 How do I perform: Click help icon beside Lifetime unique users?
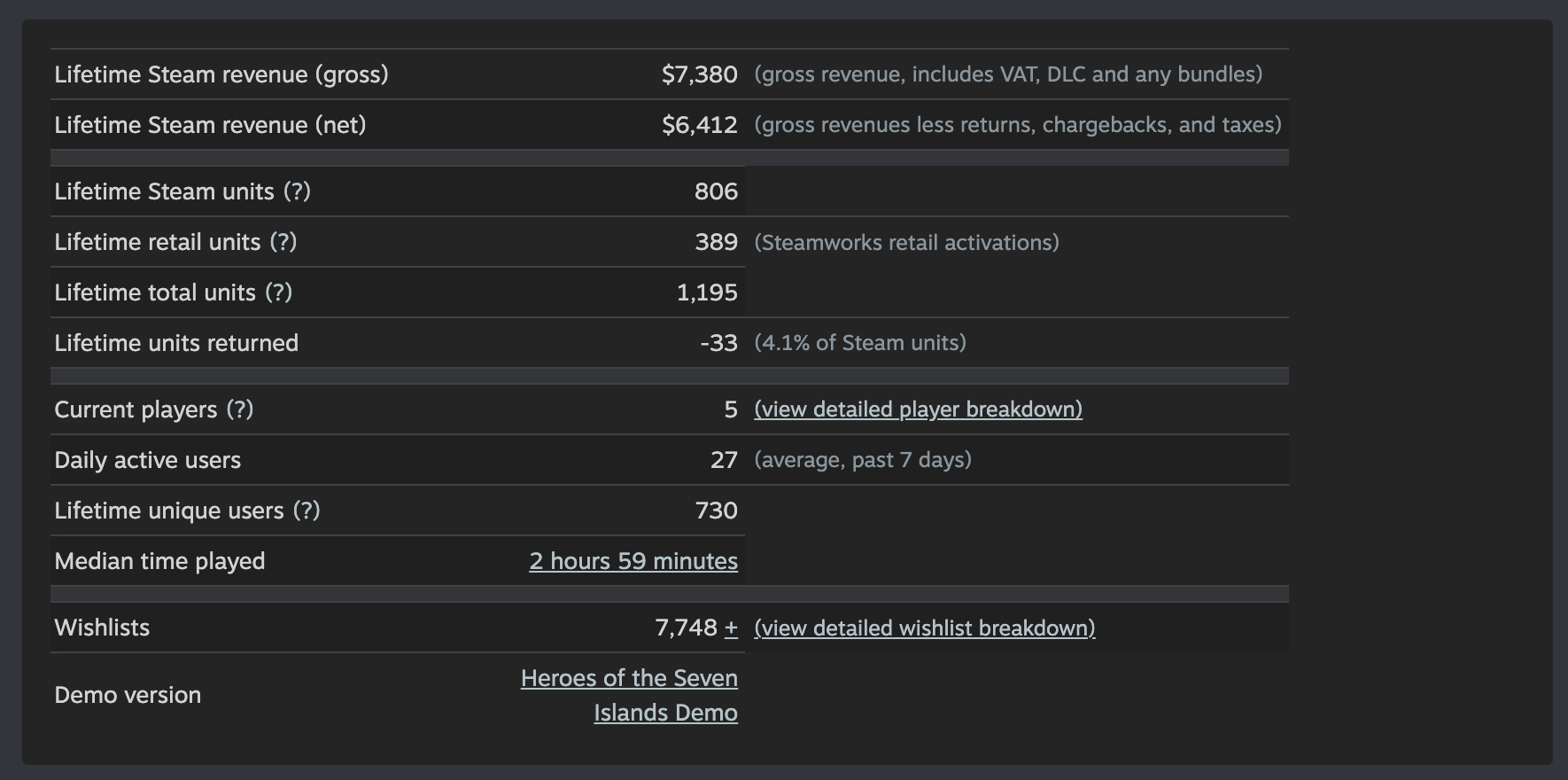307,511
